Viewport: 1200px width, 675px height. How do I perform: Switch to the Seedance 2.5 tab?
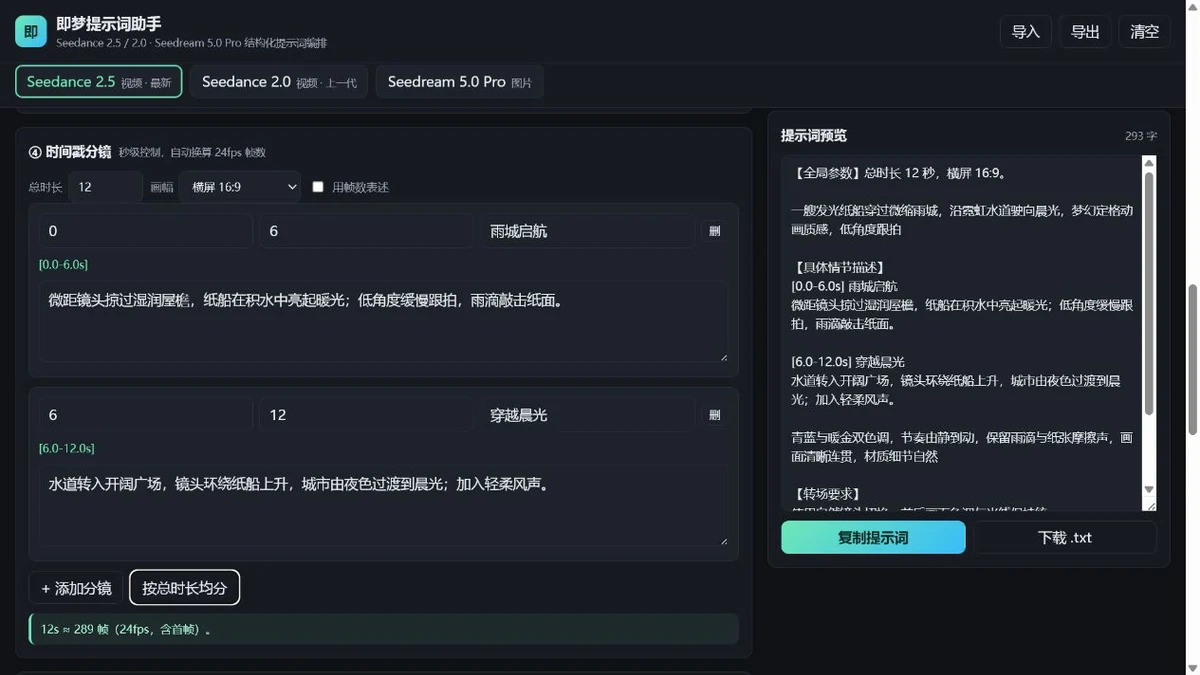(99, 82)
